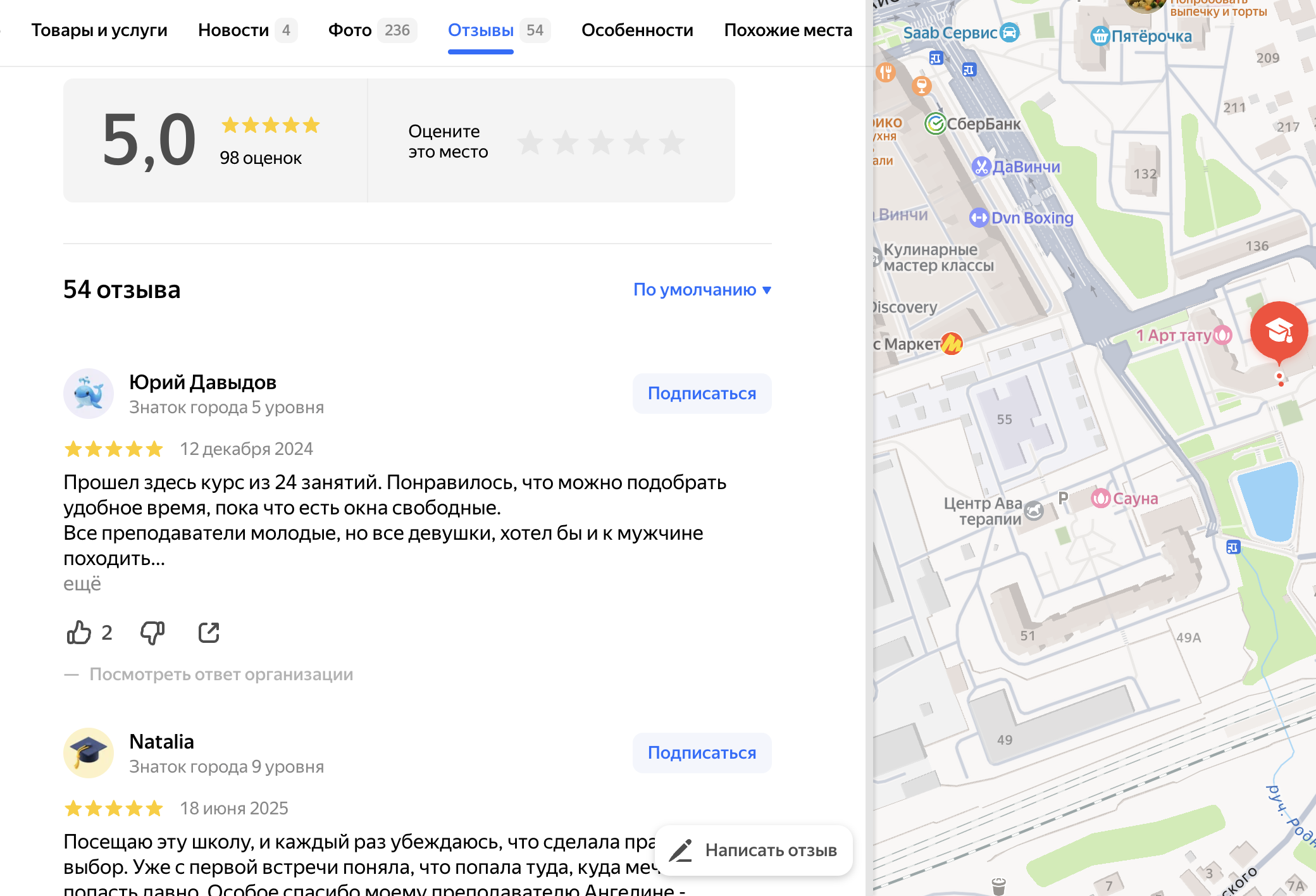Click ДаВинчи salon icon on map
The image size is (1316, 896).
[981, 166]
